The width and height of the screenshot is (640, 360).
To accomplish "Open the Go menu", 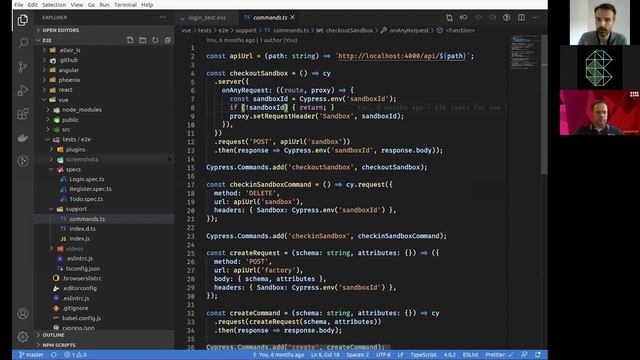I will coord(91,5).
